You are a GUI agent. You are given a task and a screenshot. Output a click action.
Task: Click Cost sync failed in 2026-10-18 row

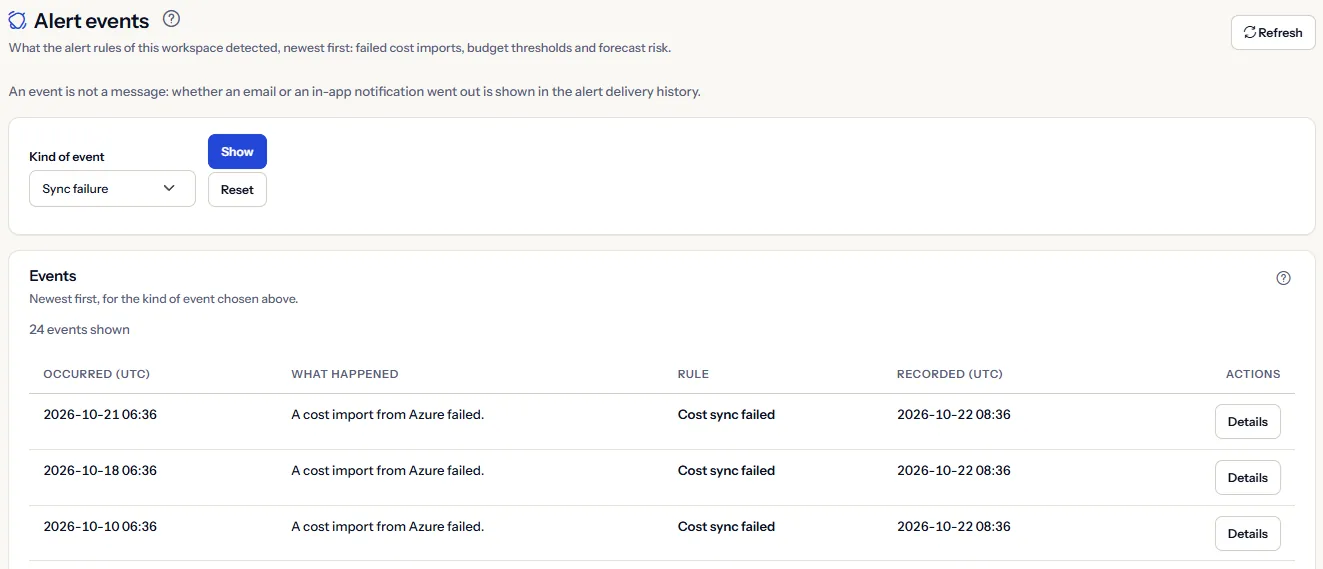coord(726,471)
